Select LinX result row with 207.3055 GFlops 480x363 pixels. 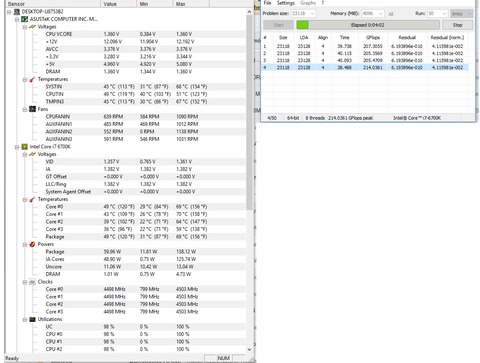365,46
